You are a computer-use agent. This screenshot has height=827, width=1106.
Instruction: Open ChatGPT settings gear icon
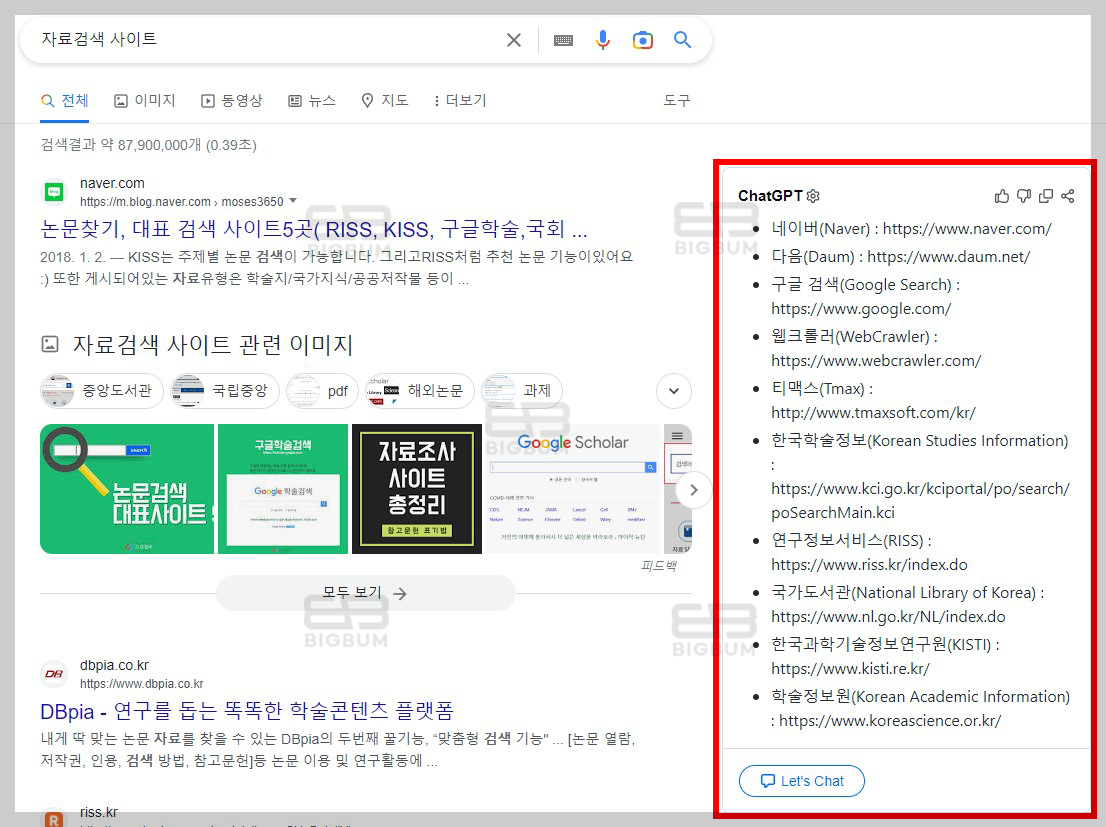[x=813, y=195]
